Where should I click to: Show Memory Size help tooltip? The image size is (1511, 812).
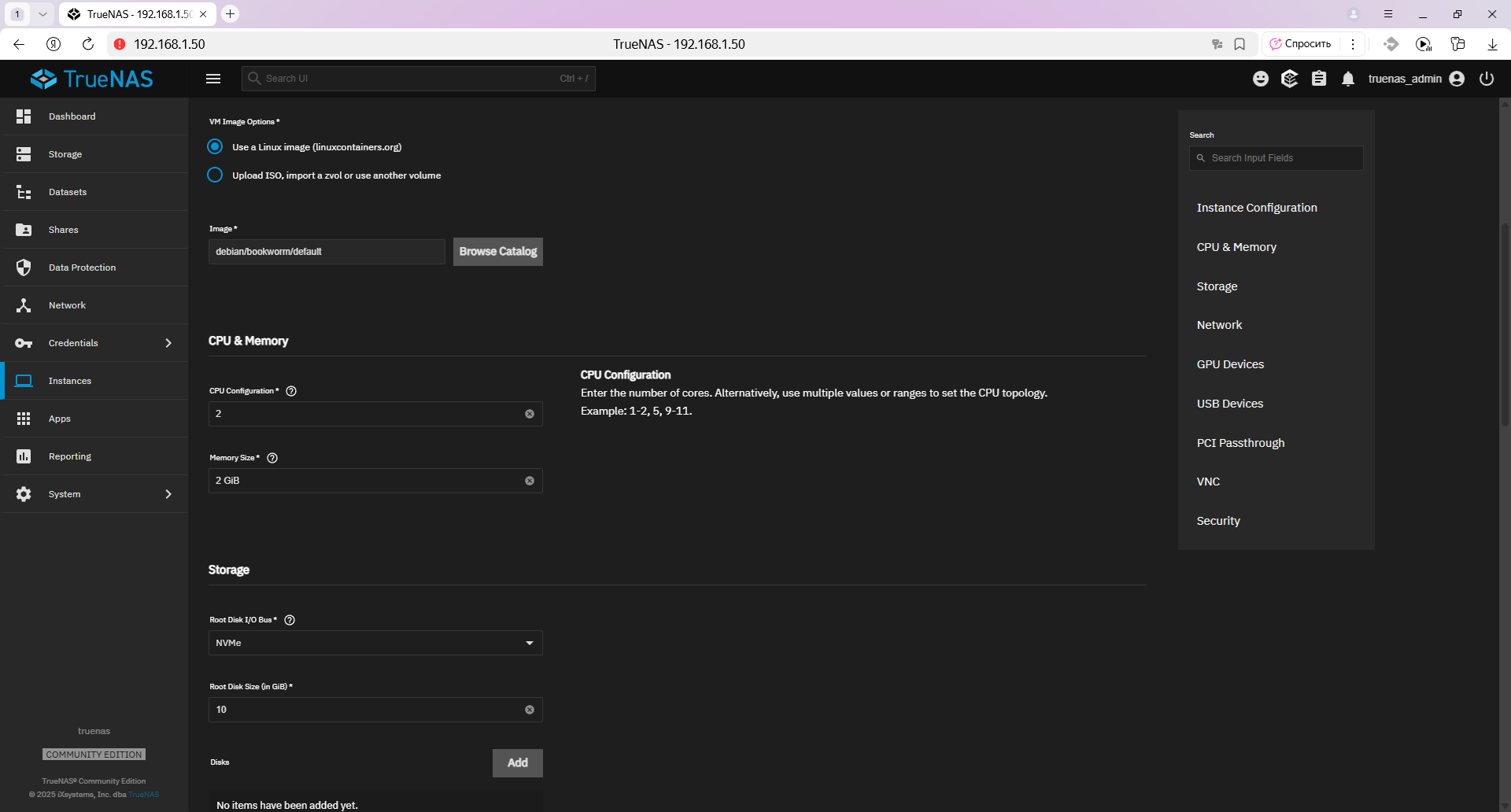click(272, 458)
